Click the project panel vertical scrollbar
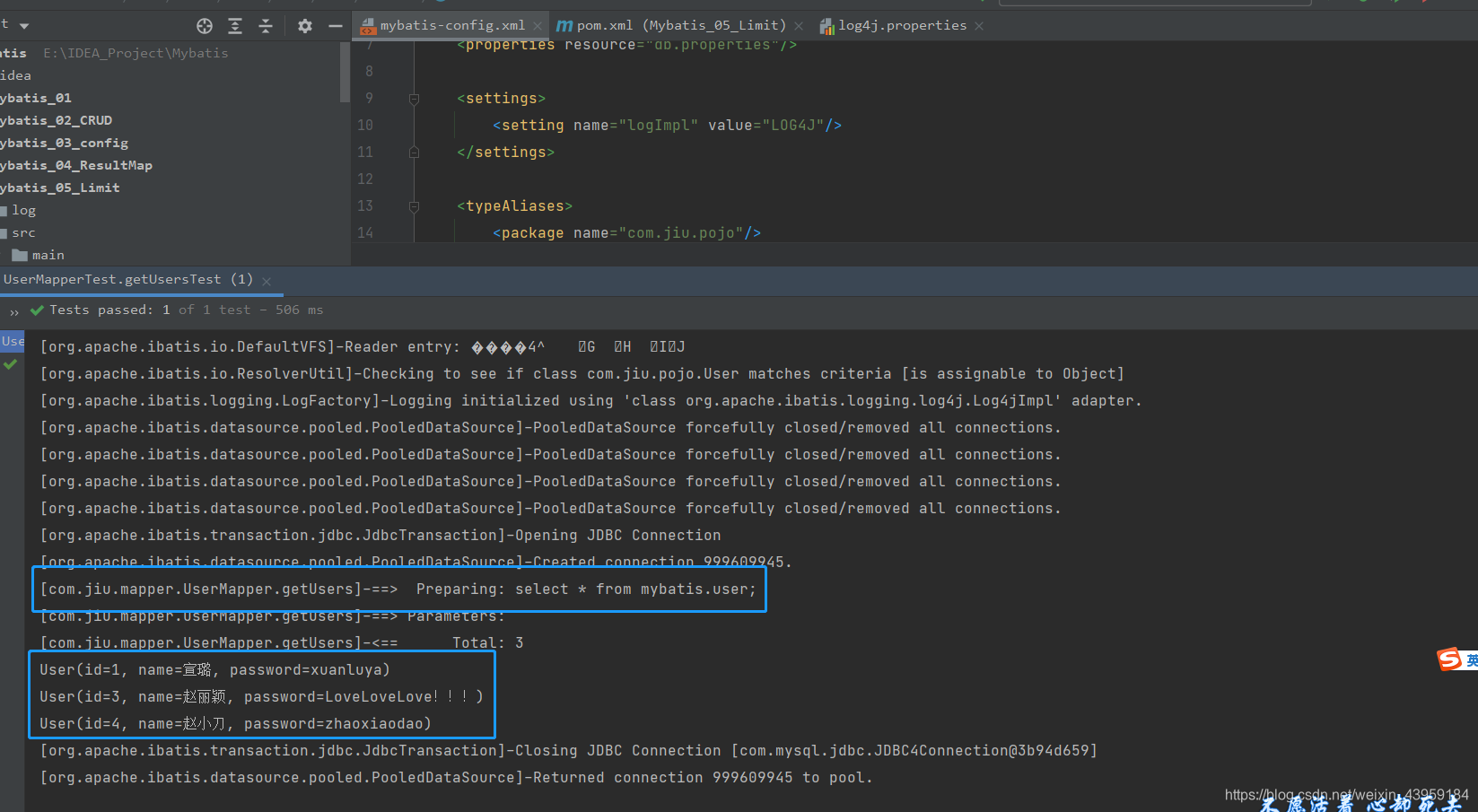Viewport: 1478px width, 812px height. tap(345, 72)
